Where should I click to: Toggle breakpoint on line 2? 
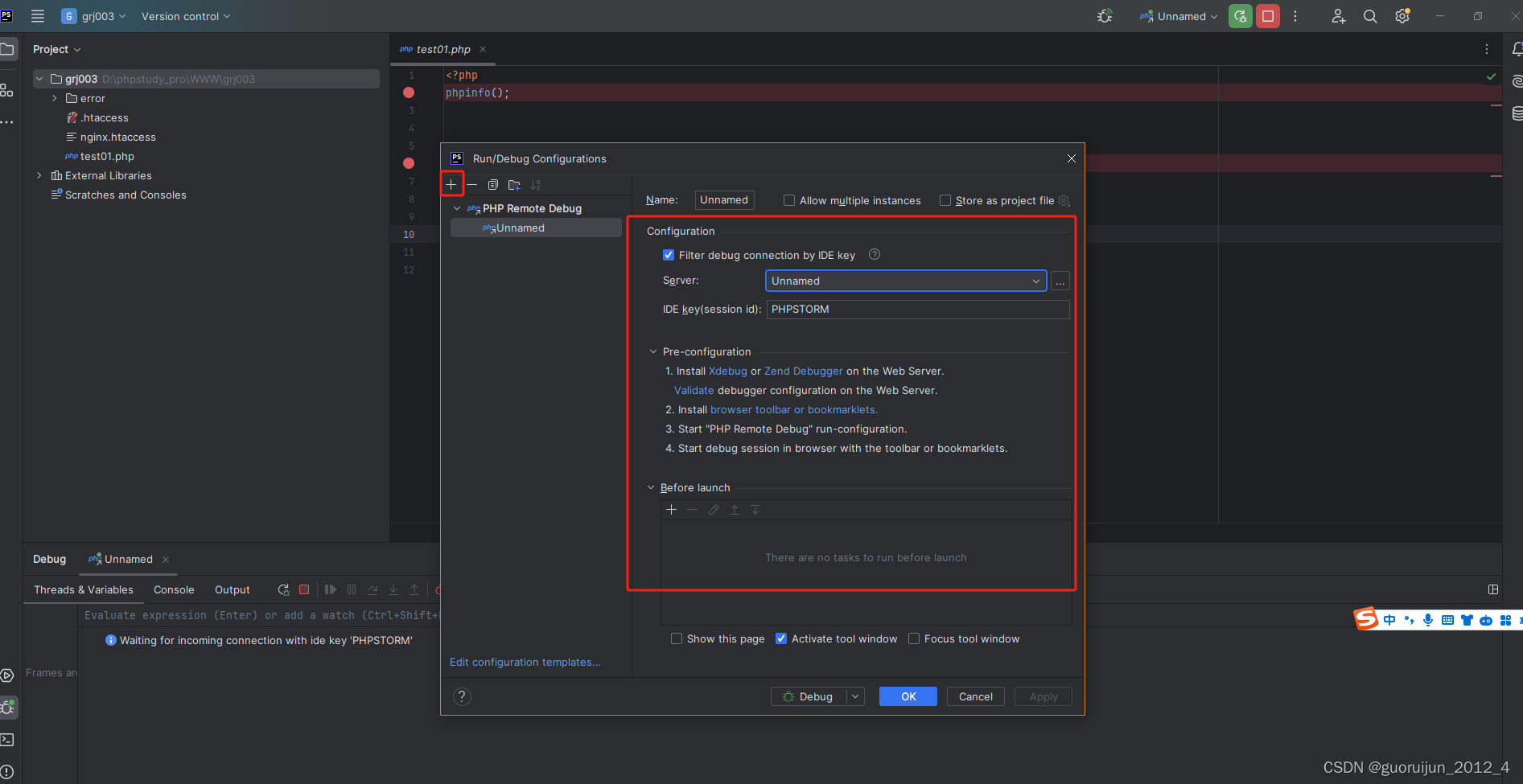409,93
